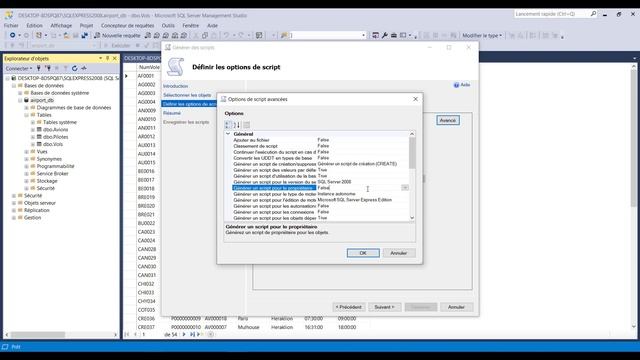Click the back navigation icon in the SSMS toolbar
Viewport: 640px width, 360px height.
click(13, 36)
